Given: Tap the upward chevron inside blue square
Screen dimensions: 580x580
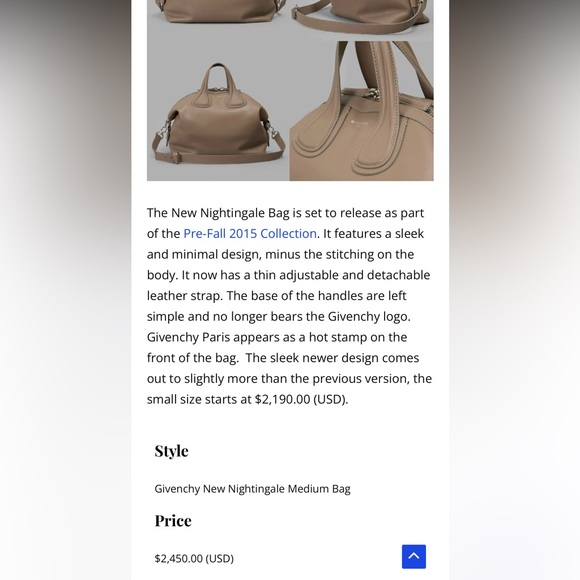Looking at the screenshot, I should [x=414, y=556].
